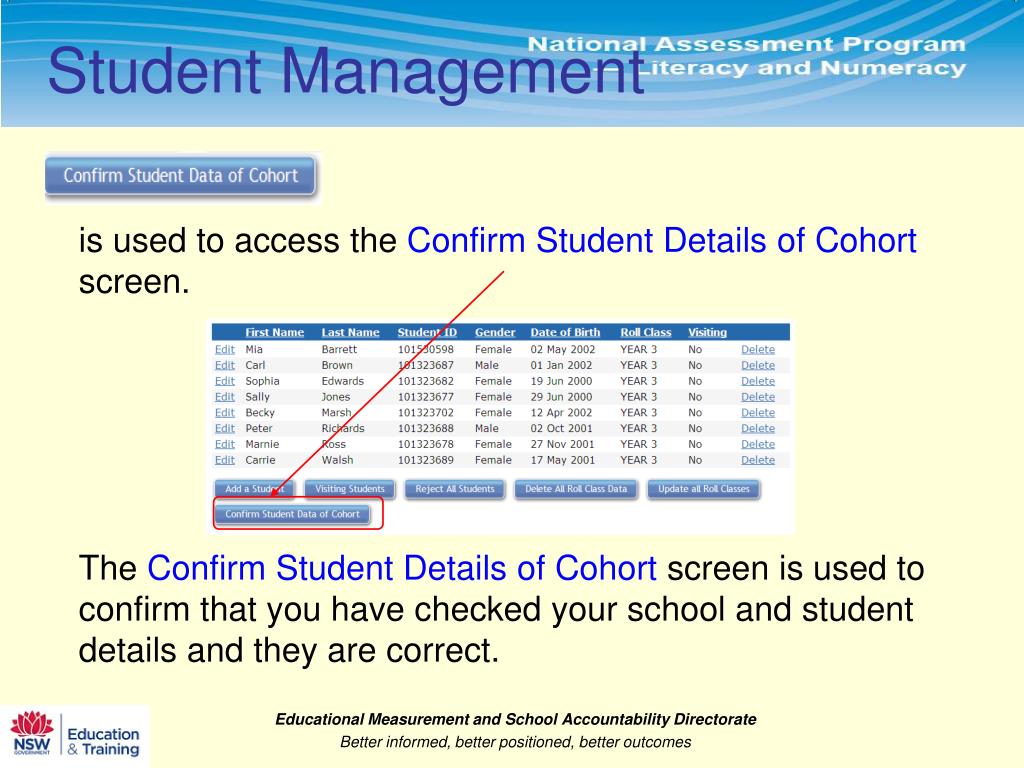Click the NSW Education & Training logo
This screenshot has height=768, width=1024.
75,735
